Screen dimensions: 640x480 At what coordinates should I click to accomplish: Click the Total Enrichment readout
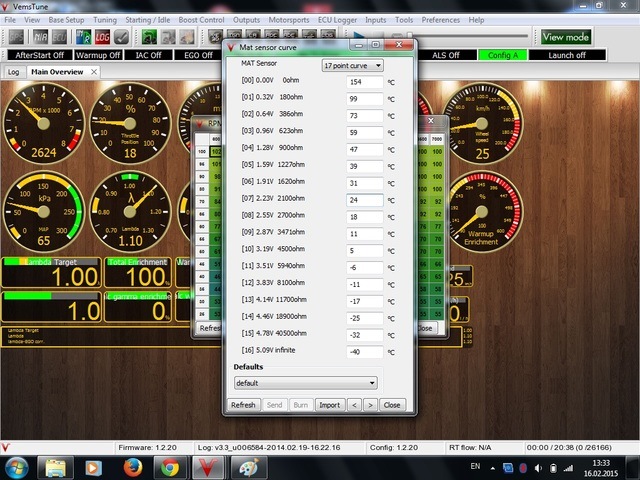point(138,273)
